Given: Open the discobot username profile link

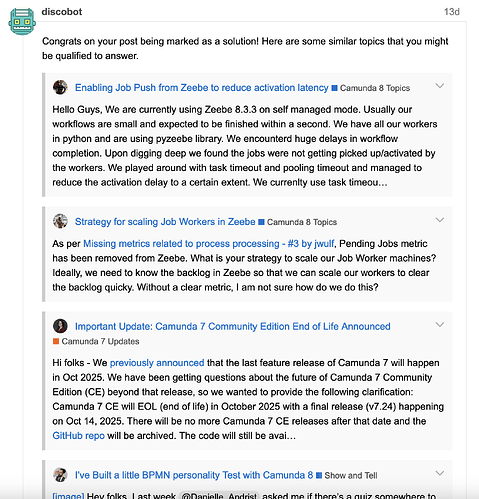Looking at the screenshot, I should point(62,12).
